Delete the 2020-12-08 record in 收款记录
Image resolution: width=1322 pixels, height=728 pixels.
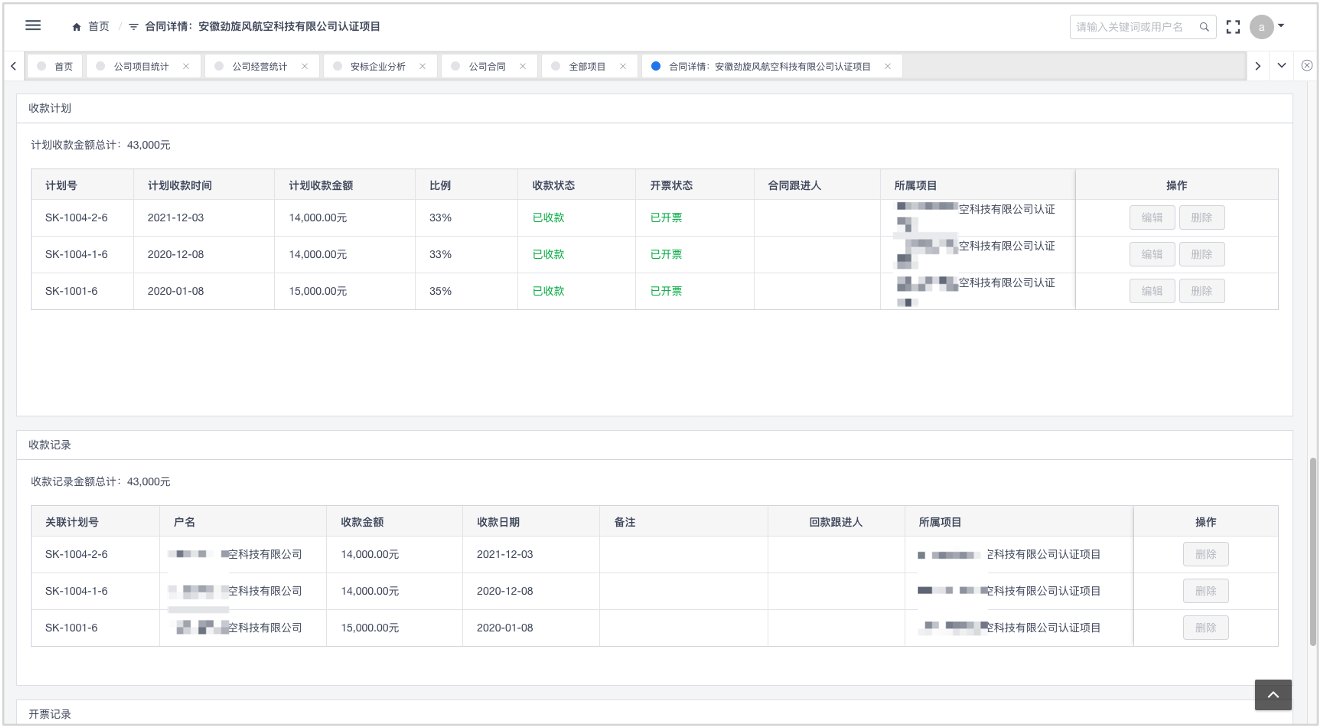[1206, 591]
